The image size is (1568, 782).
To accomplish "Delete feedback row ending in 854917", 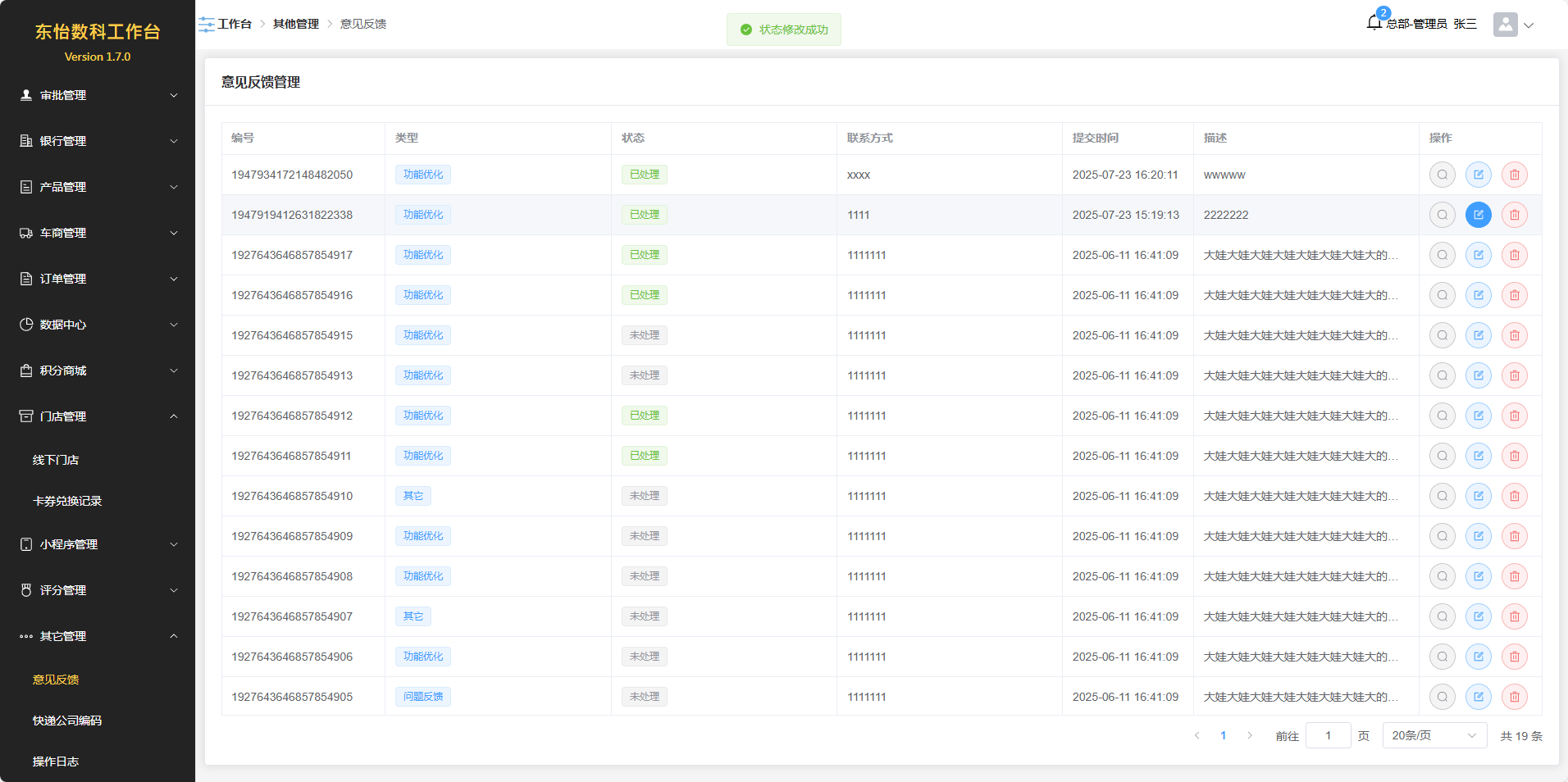I will point(1514,255).
